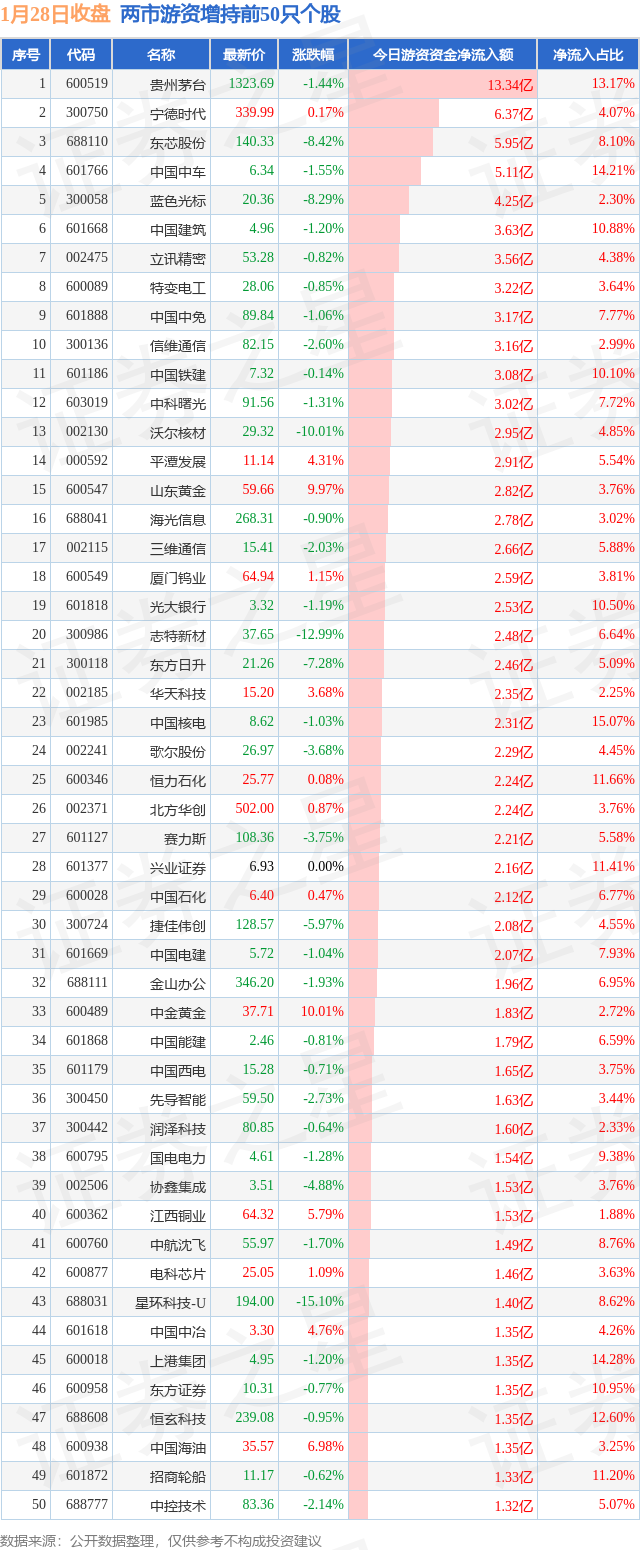Click the stock name 金山办公
The height and width of the screenshot is (1550, 640).
[178, 984]
